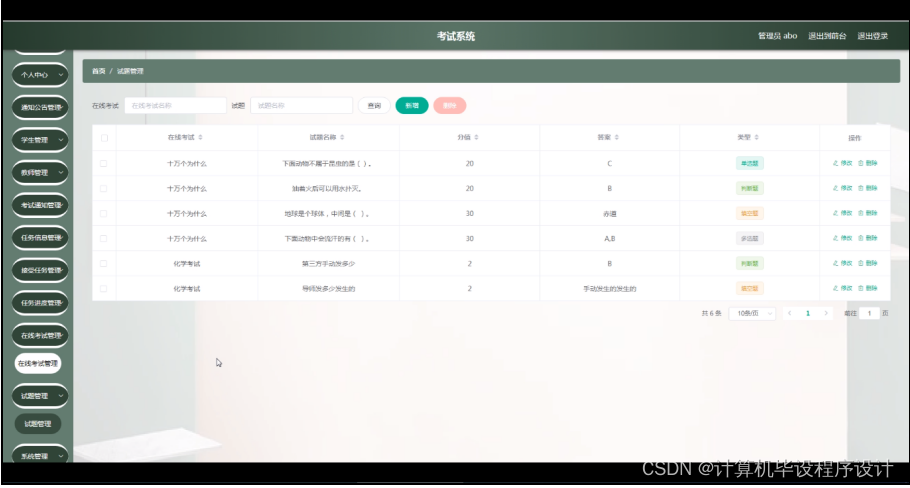This screenshot has width=910, height=488.
Task: Open the 接受任务管理 sidebar menu
Action: [40, 270]
